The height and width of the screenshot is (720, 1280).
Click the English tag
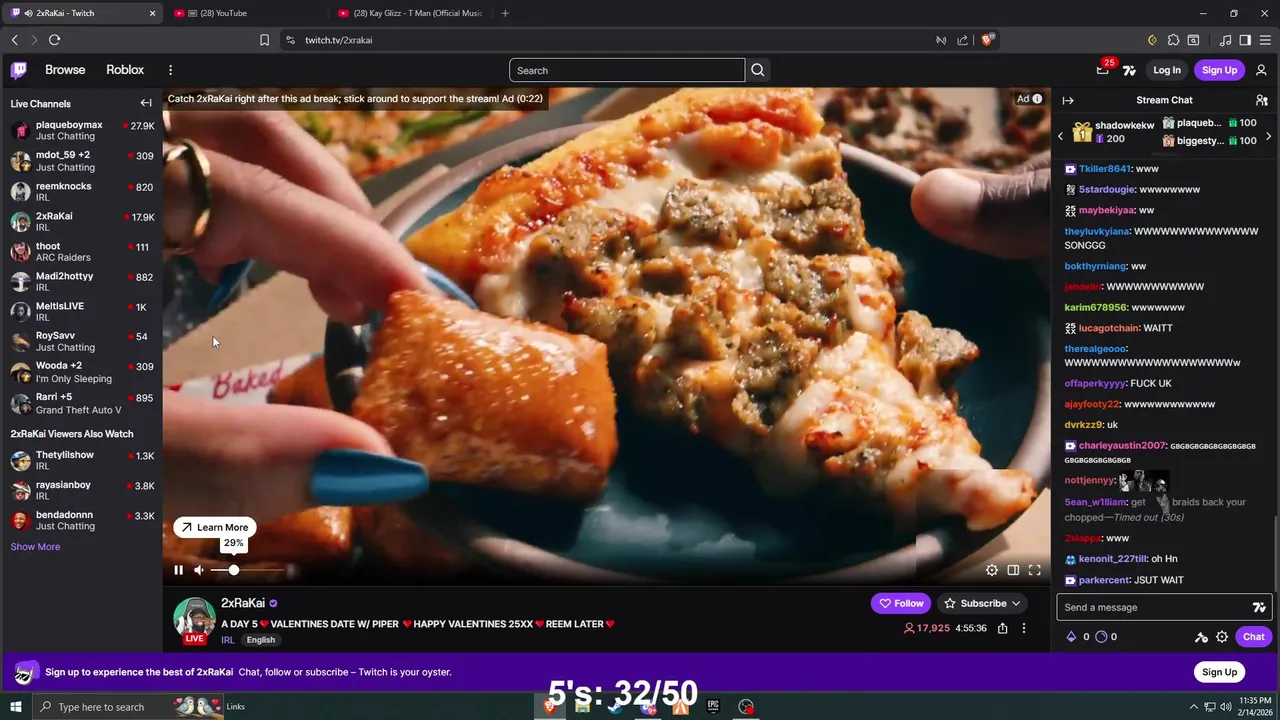tap(261, 640)
